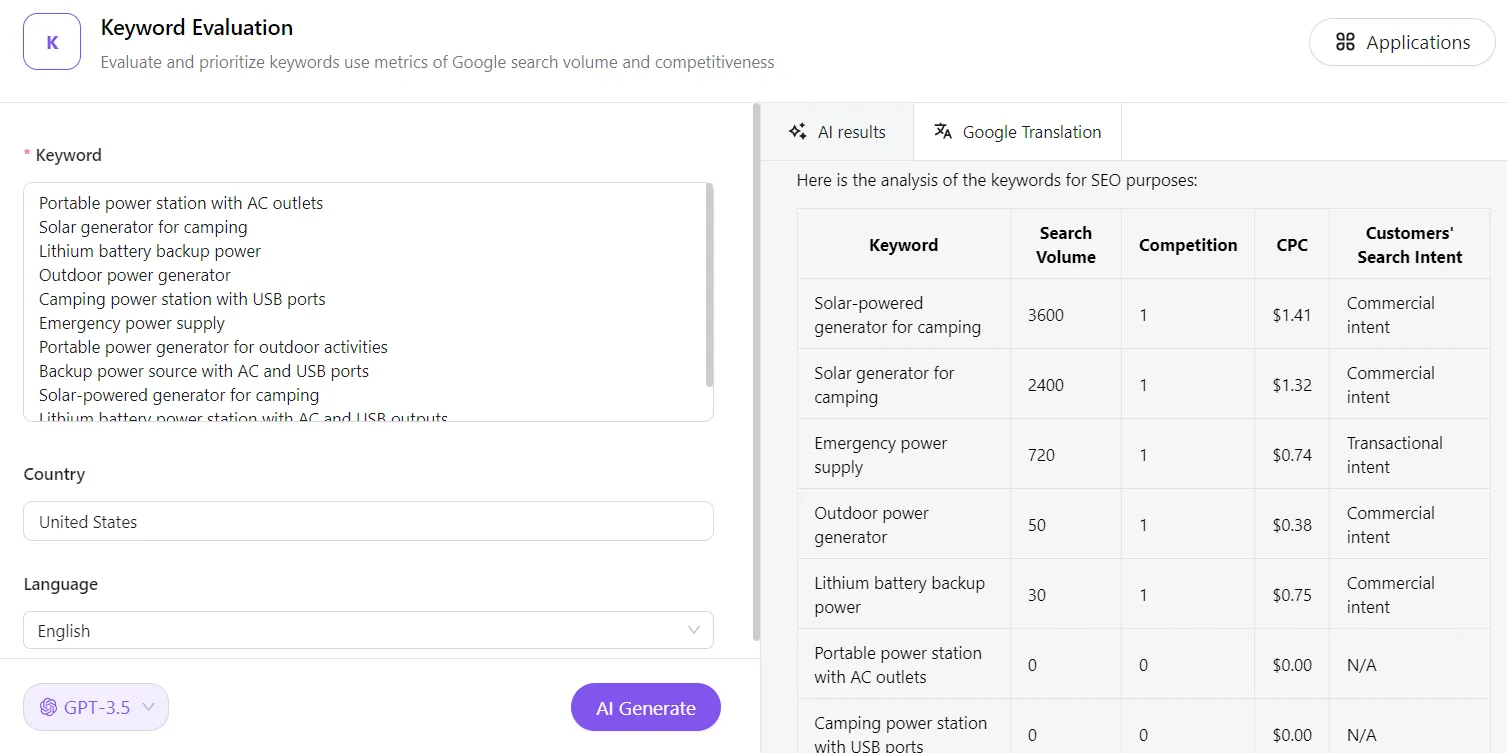Screen dimensions: 1507x753
Task: Switch to the Google Translation tab
Action: 1017,132
